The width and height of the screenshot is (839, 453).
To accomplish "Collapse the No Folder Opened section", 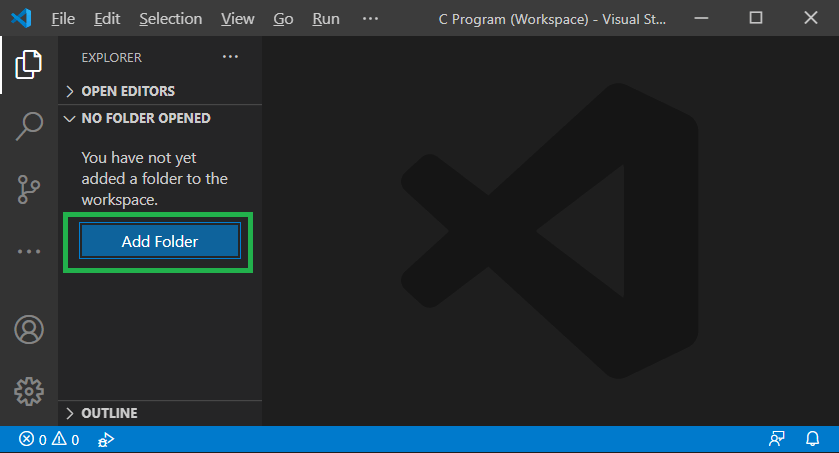I will pyautogui.click(x=160, y=118).
